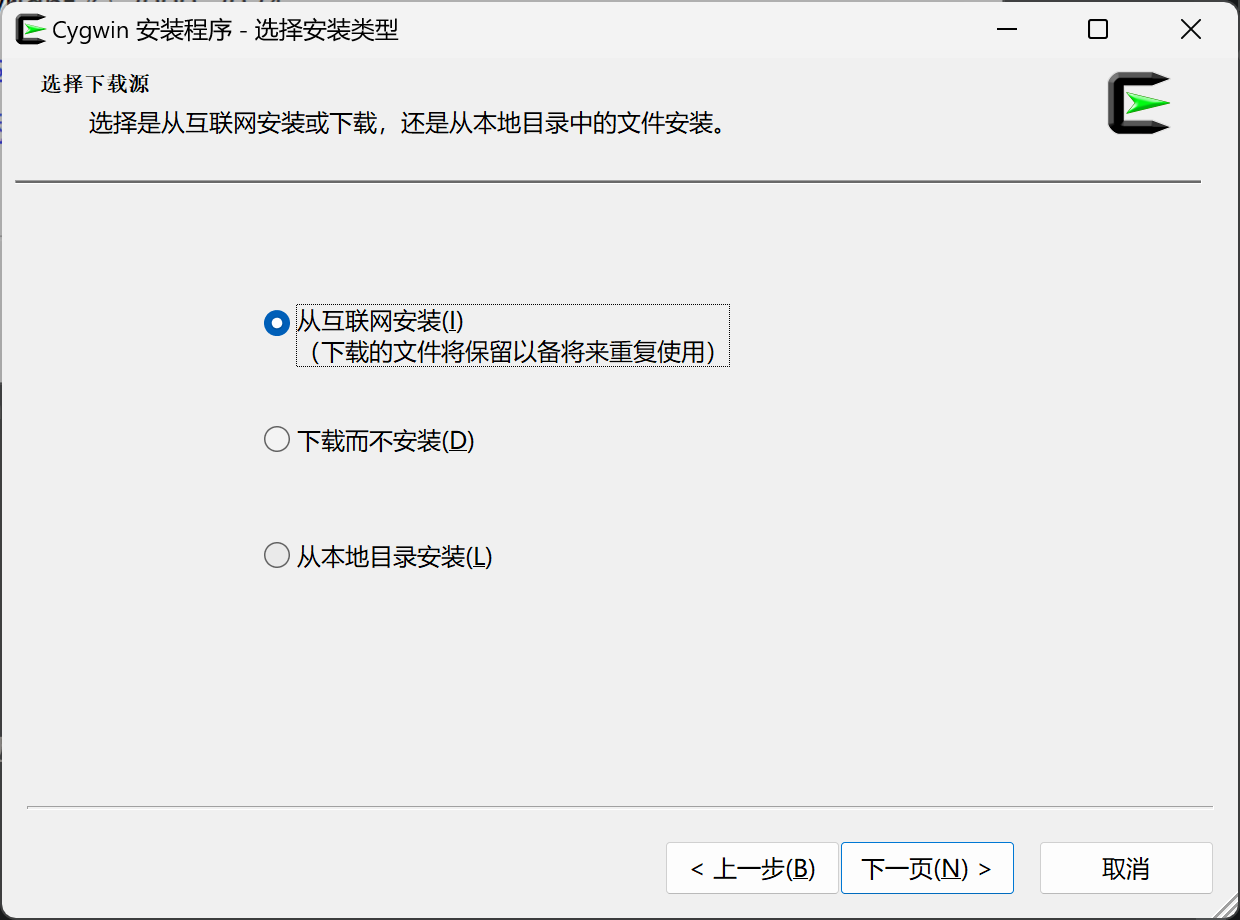Click the large Cygwin logo in the header

click(x=1139, y=103)
